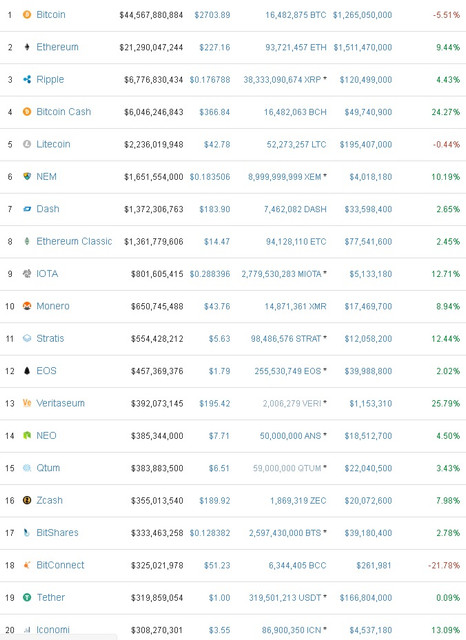Image resolution: width=466 pixels, height=640 pixels.
Task: Select the IOTA price $0.288396
Action: [210, 274]
